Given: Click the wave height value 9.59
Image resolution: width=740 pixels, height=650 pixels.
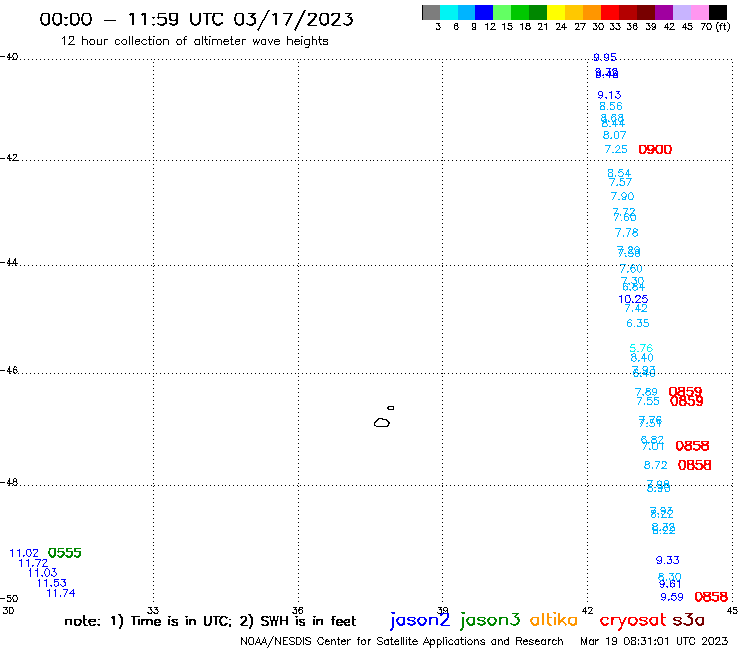Looking at the screenshot, I should coord(672,597).
